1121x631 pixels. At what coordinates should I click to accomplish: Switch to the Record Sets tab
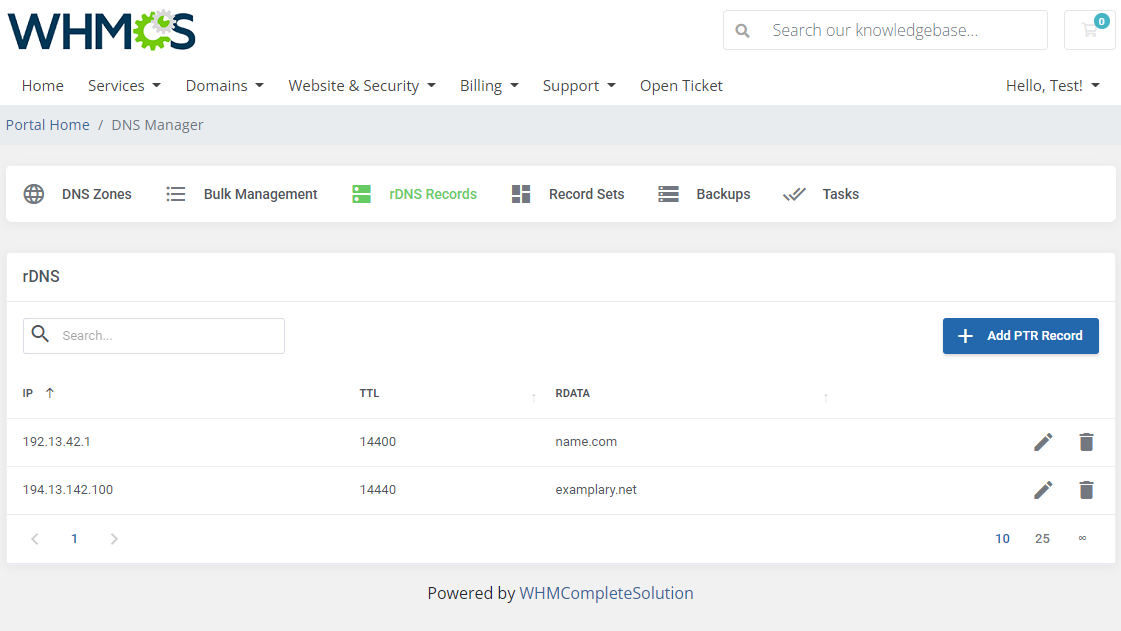tap(586, 194)
